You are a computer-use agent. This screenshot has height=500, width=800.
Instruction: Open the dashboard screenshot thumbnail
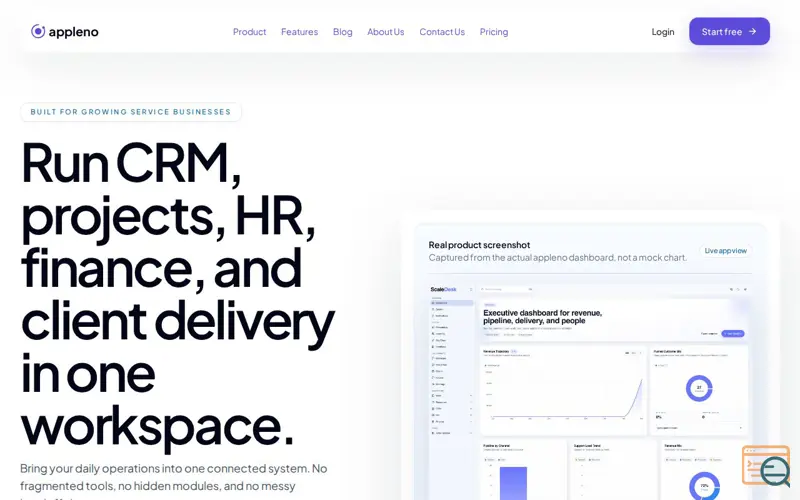(589, 391)
